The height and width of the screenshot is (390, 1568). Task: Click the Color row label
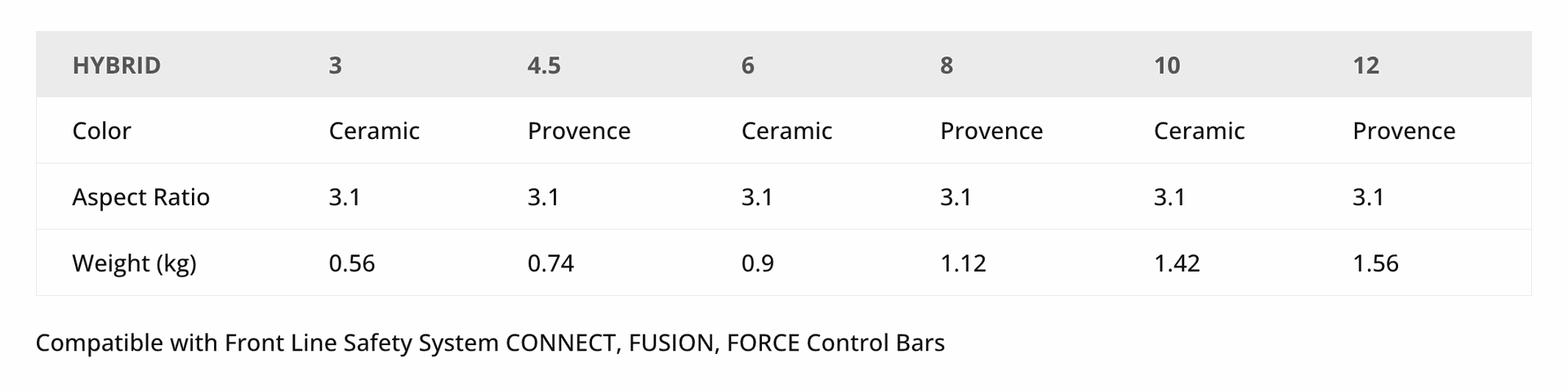pyautogui.click(x=101, y=131)
